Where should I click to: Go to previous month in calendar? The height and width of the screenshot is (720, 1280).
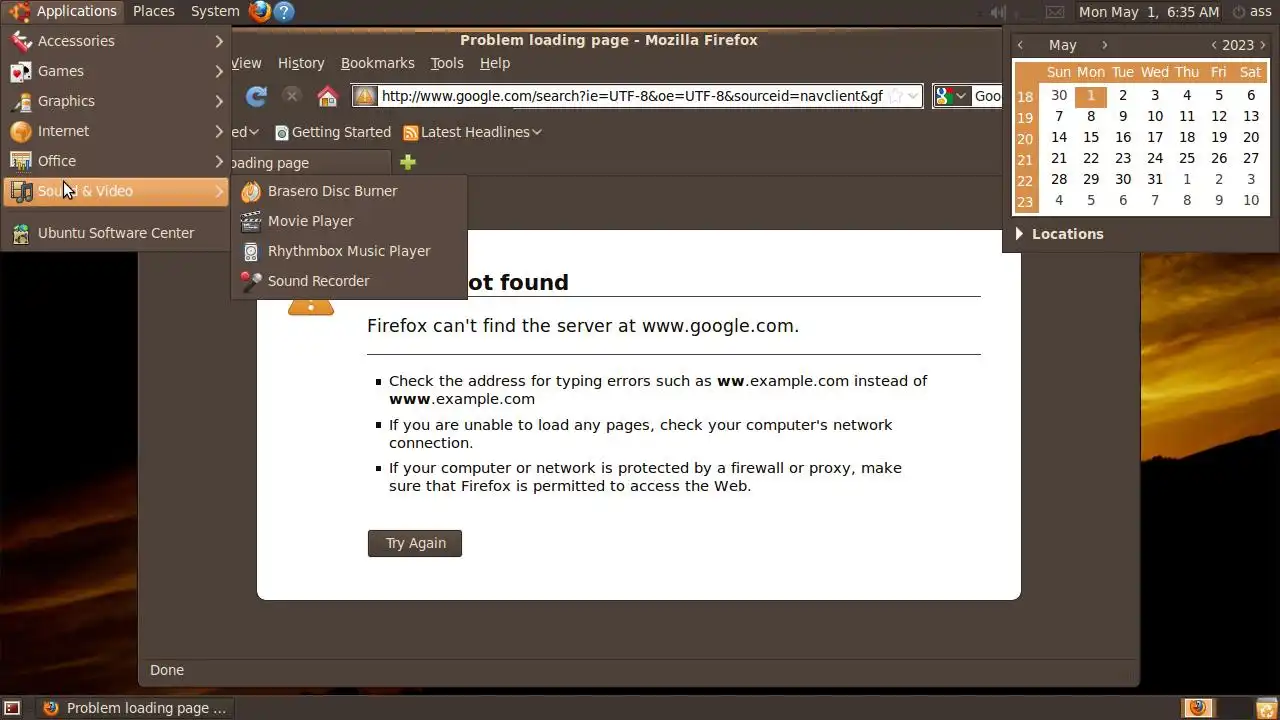pyautogui.click(x=1020, y=45)
